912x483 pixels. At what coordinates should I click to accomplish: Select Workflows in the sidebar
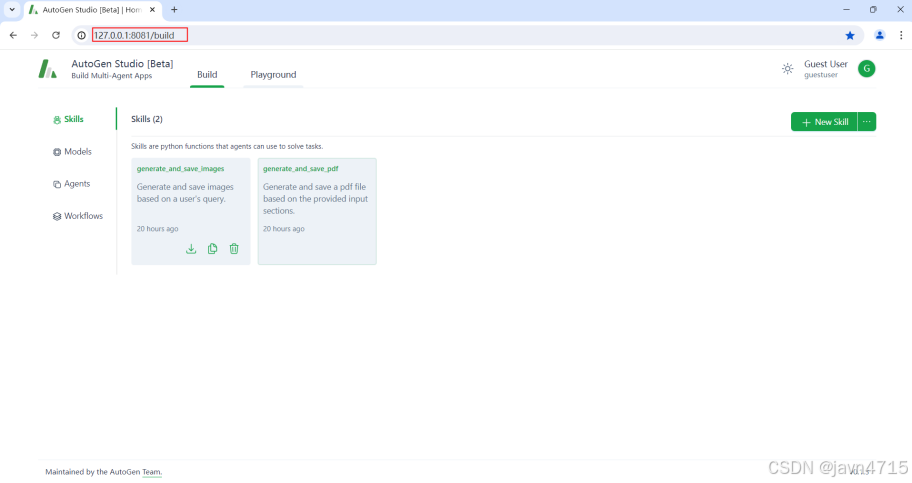click(78, 216)
